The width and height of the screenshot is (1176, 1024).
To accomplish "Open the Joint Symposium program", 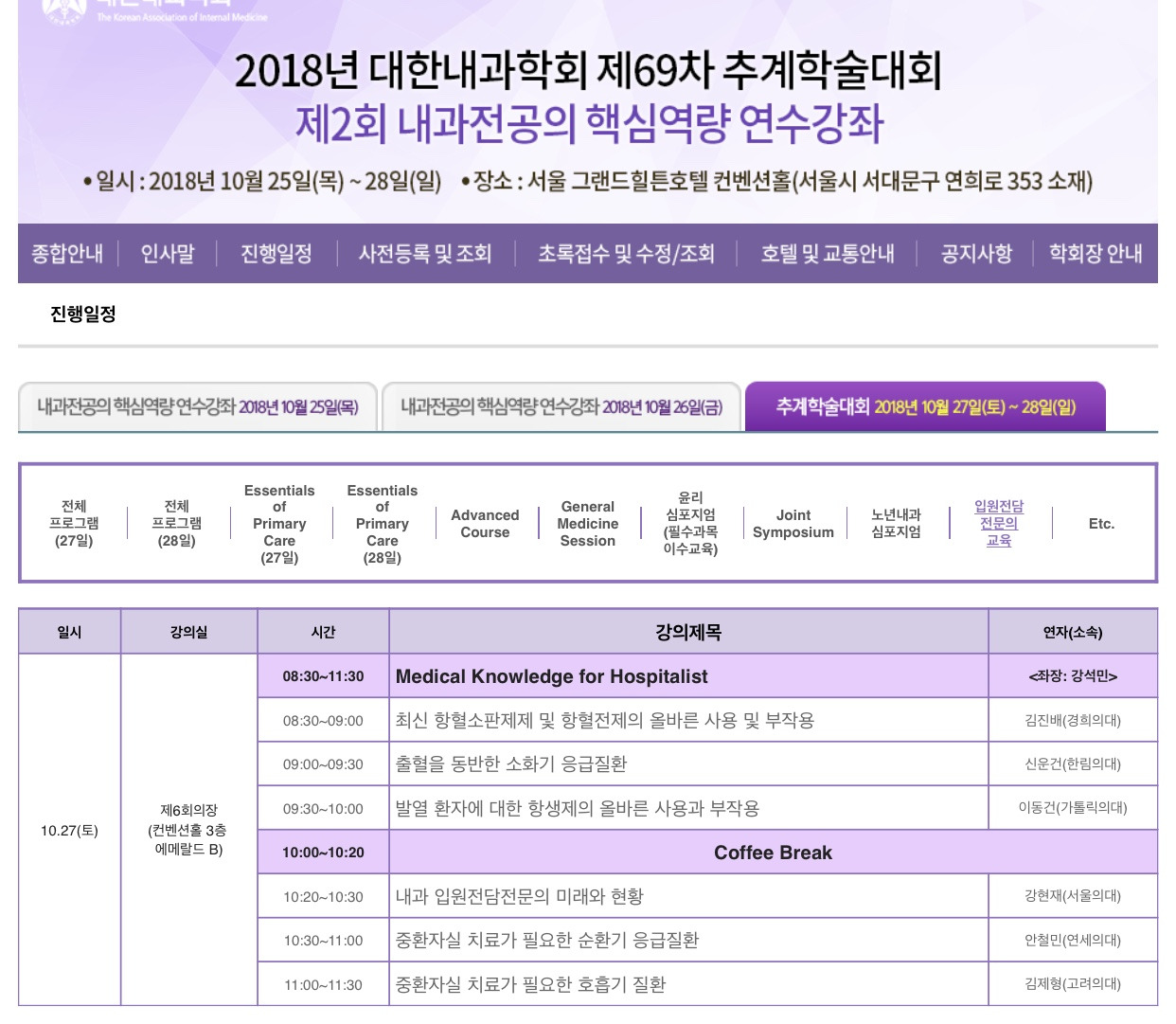I will [793, 524].
